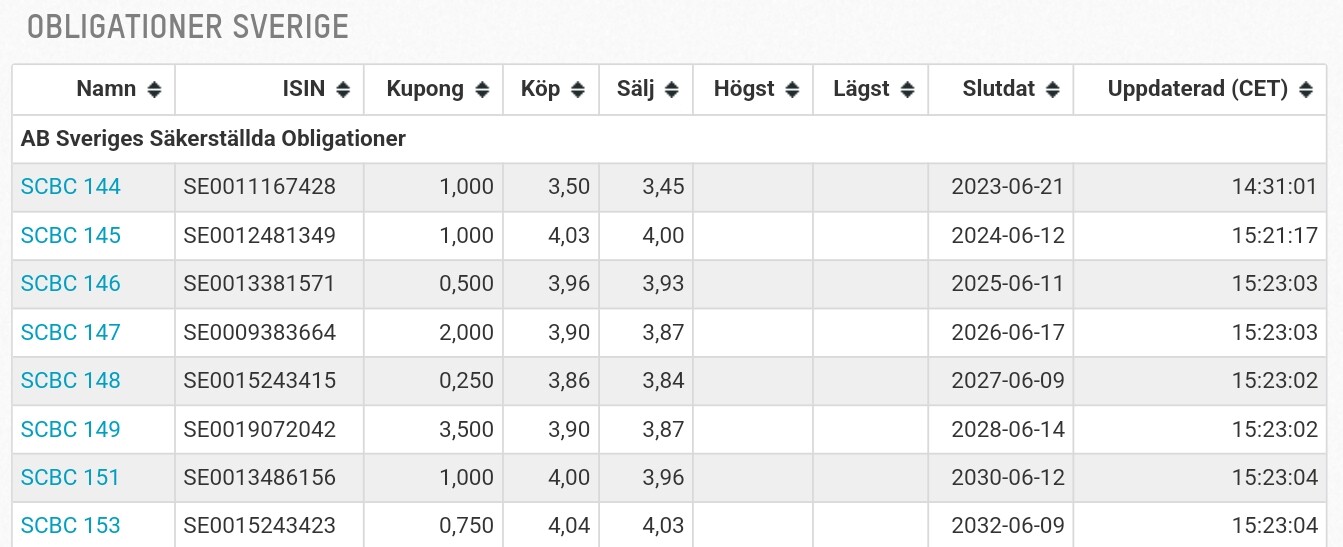Sort table by Namn column arrows
1343x547 pixels.
(154, 90)
